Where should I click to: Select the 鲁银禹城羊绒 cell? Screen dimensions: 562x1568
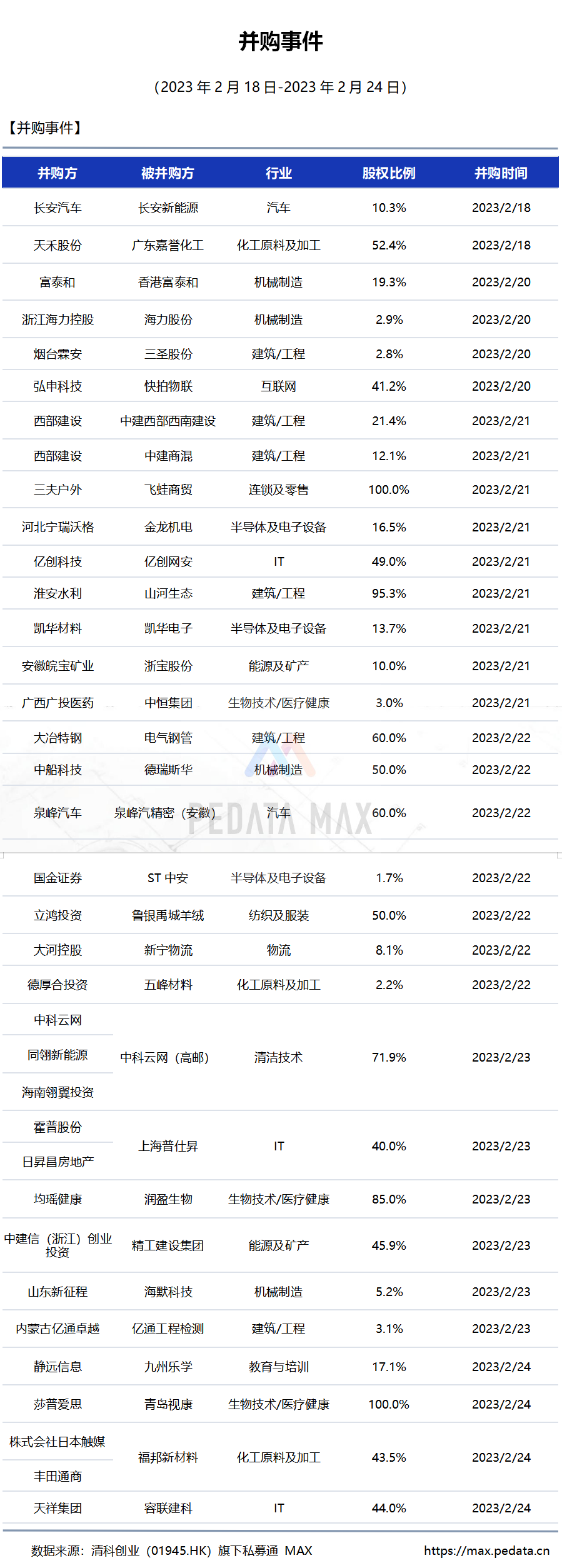(x=168, y=916)
